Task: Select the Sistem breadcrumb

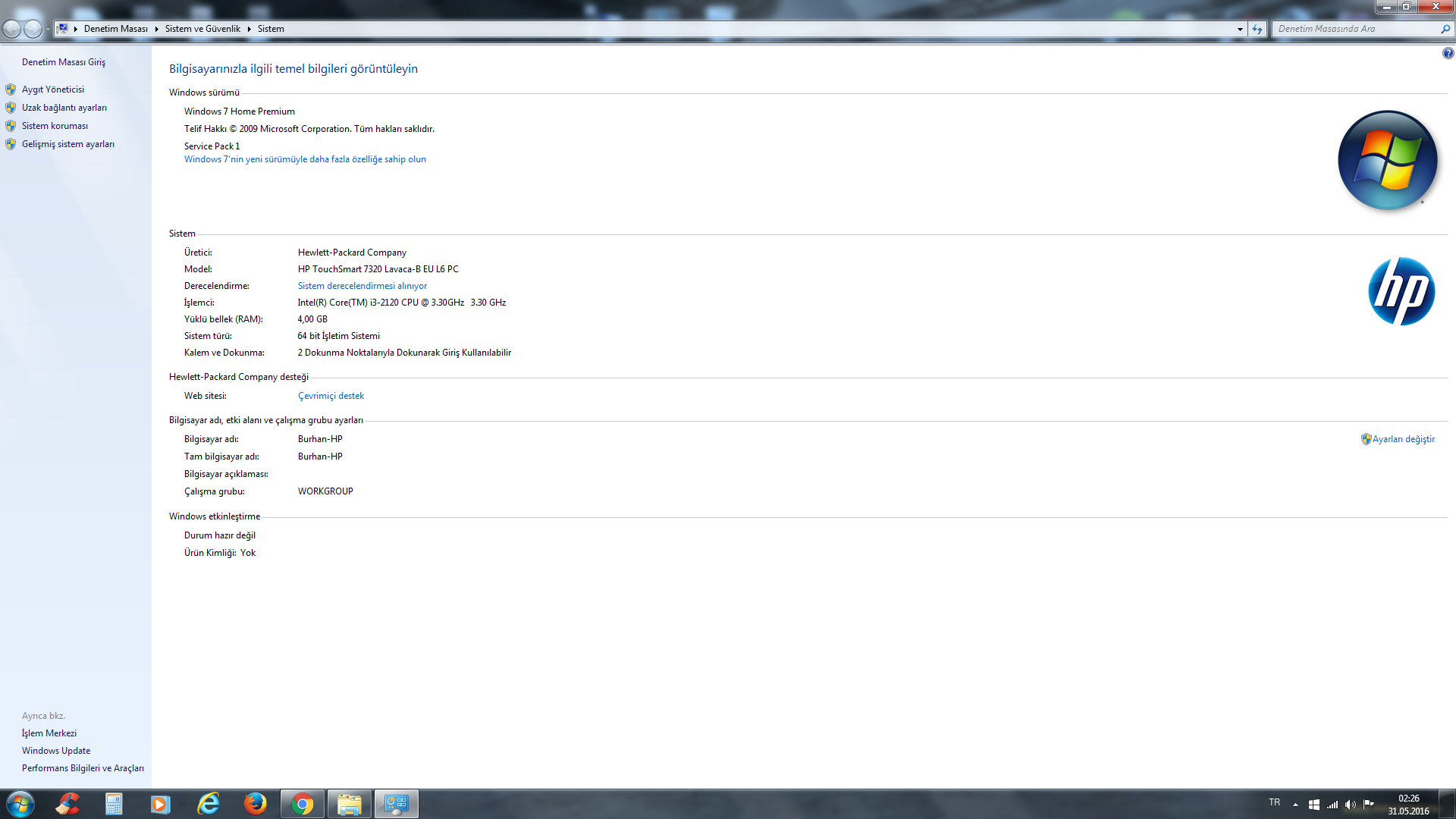Action: point(271,29)
